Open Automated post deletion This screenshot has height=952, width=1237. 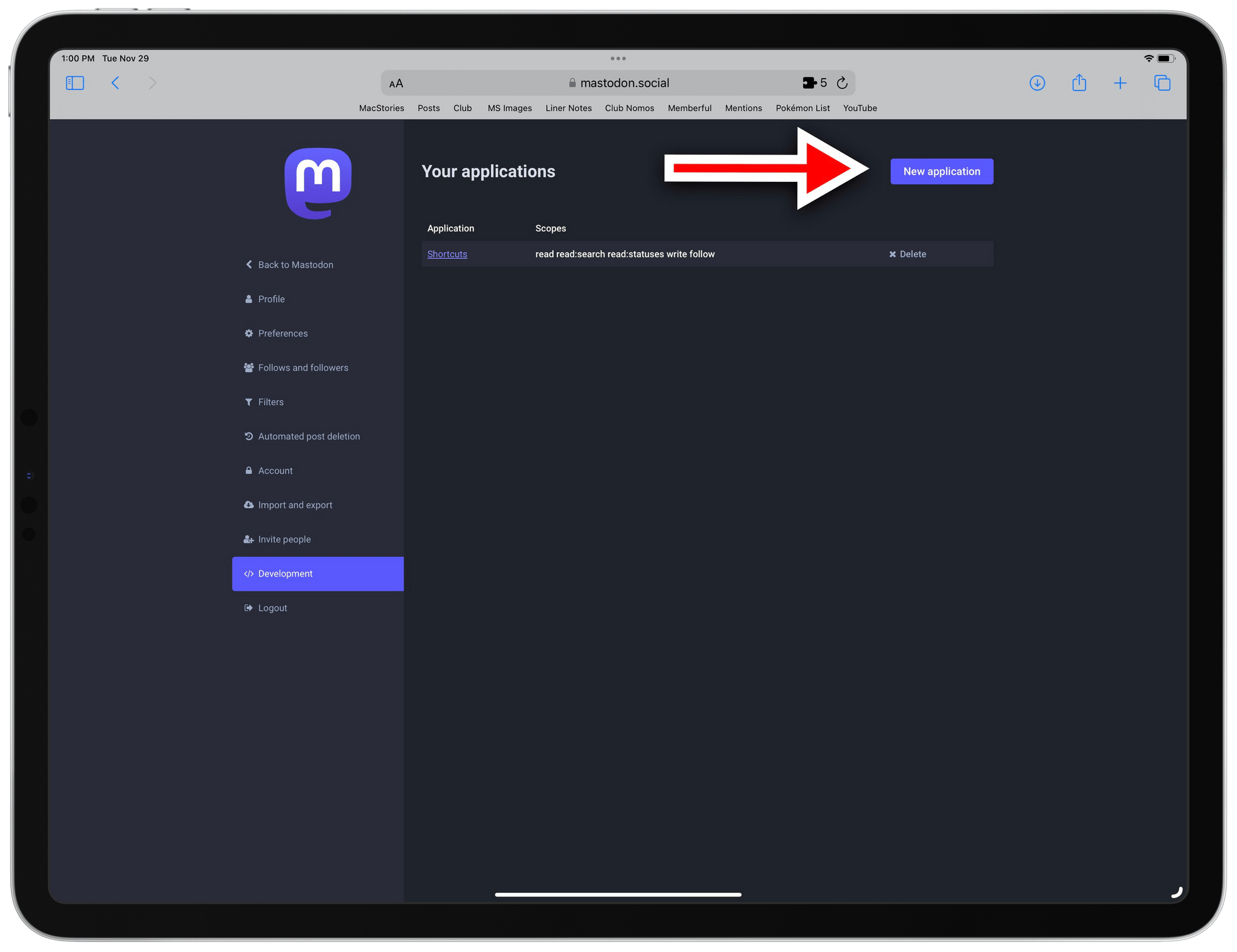click(318, 436)
